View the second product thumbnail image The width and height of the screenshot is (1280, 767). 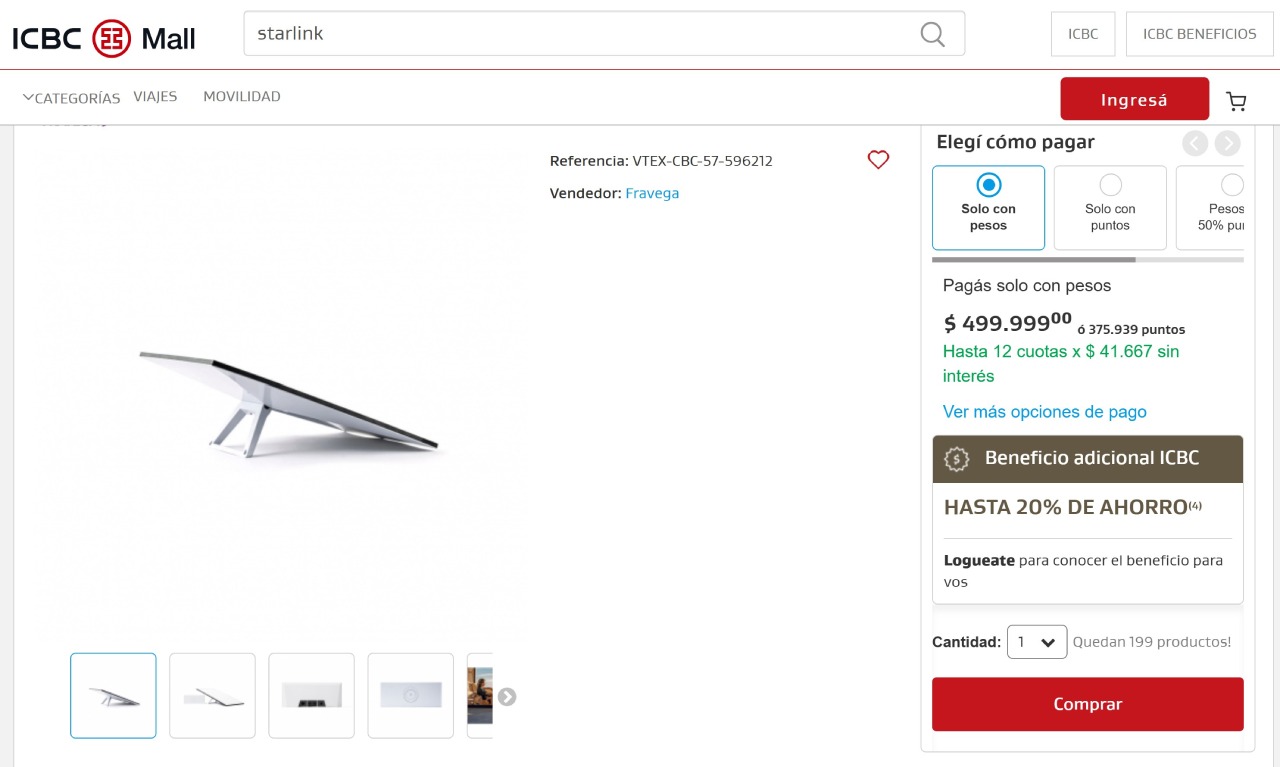click(x=212, y=696)
